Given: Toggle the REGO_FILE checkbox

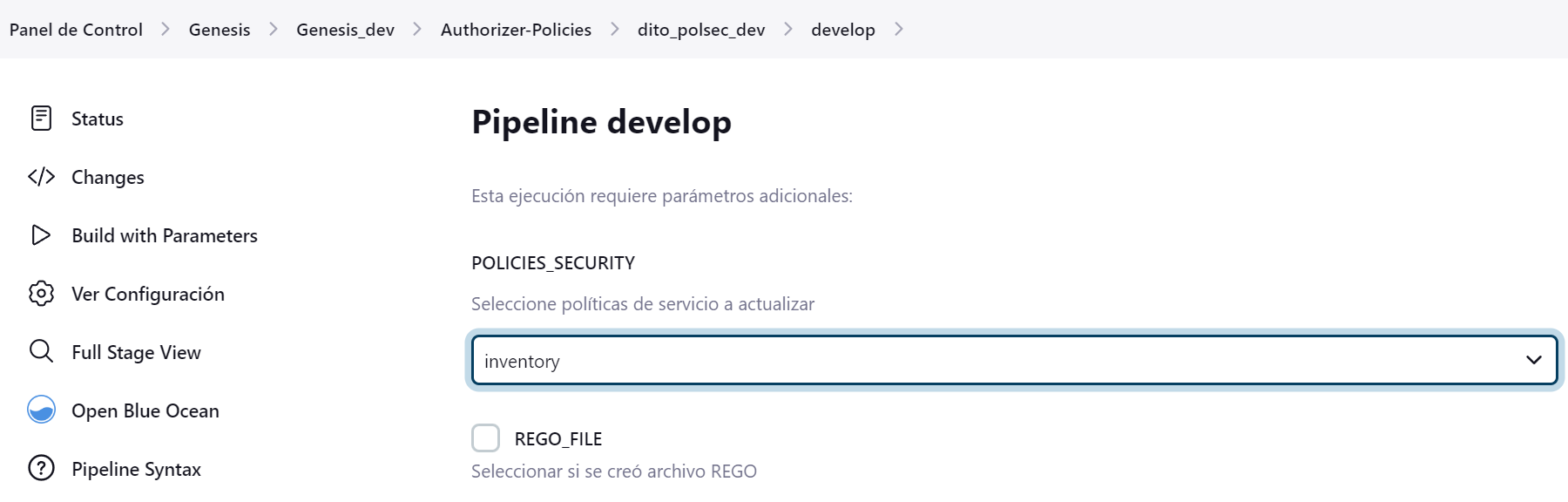Looking at the screenshot, I should tap(485, 438).
